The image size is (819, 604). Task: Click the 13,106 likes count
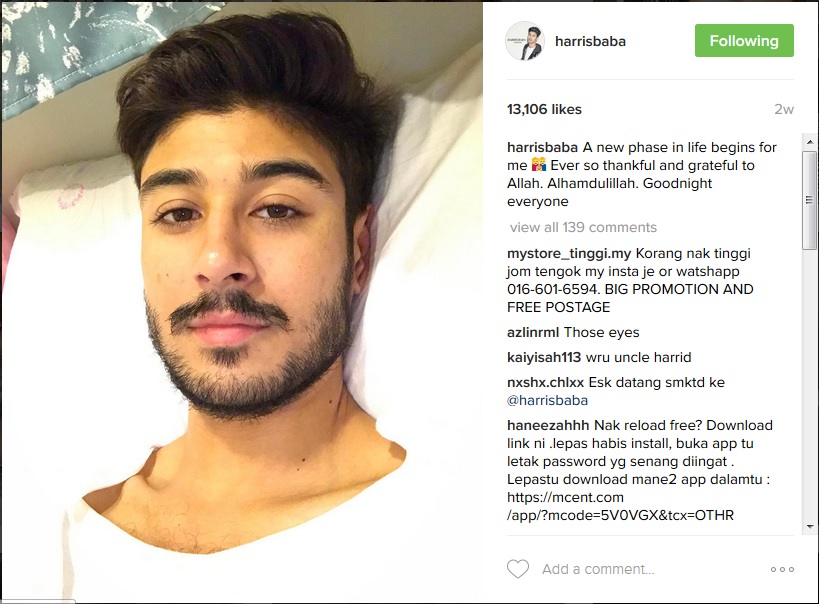pyautogui.click(x=544, y=109)
